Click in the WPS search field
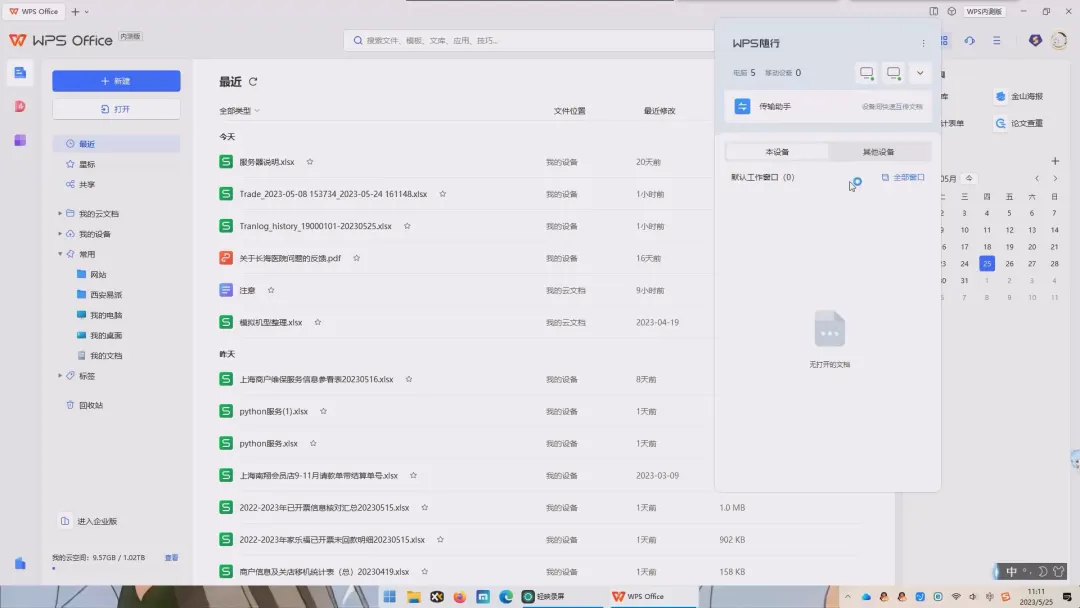1080x608 pixels. [529, 41]
